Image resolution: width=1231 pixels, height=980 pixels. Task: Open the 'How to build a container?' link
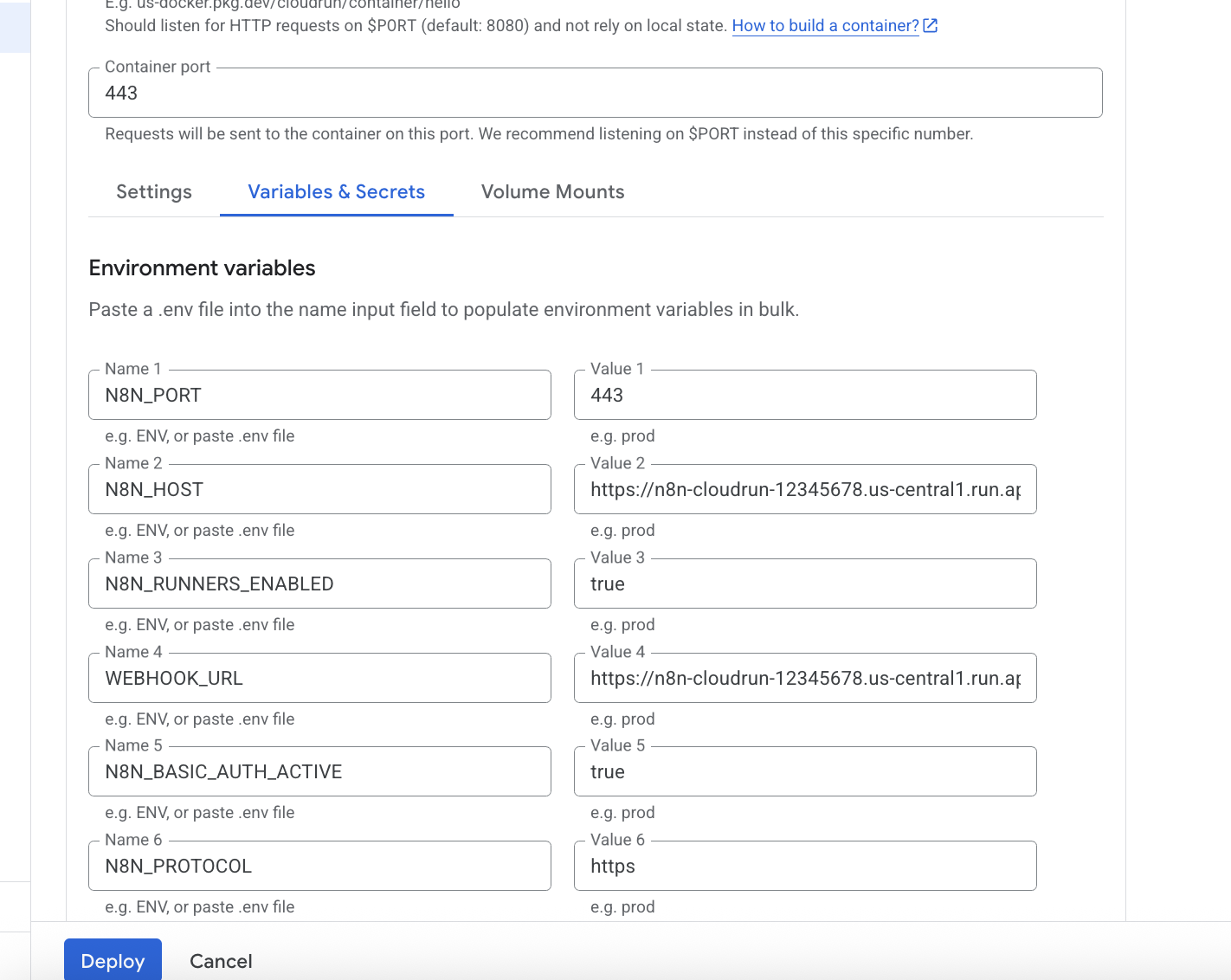tap(825, 26)
